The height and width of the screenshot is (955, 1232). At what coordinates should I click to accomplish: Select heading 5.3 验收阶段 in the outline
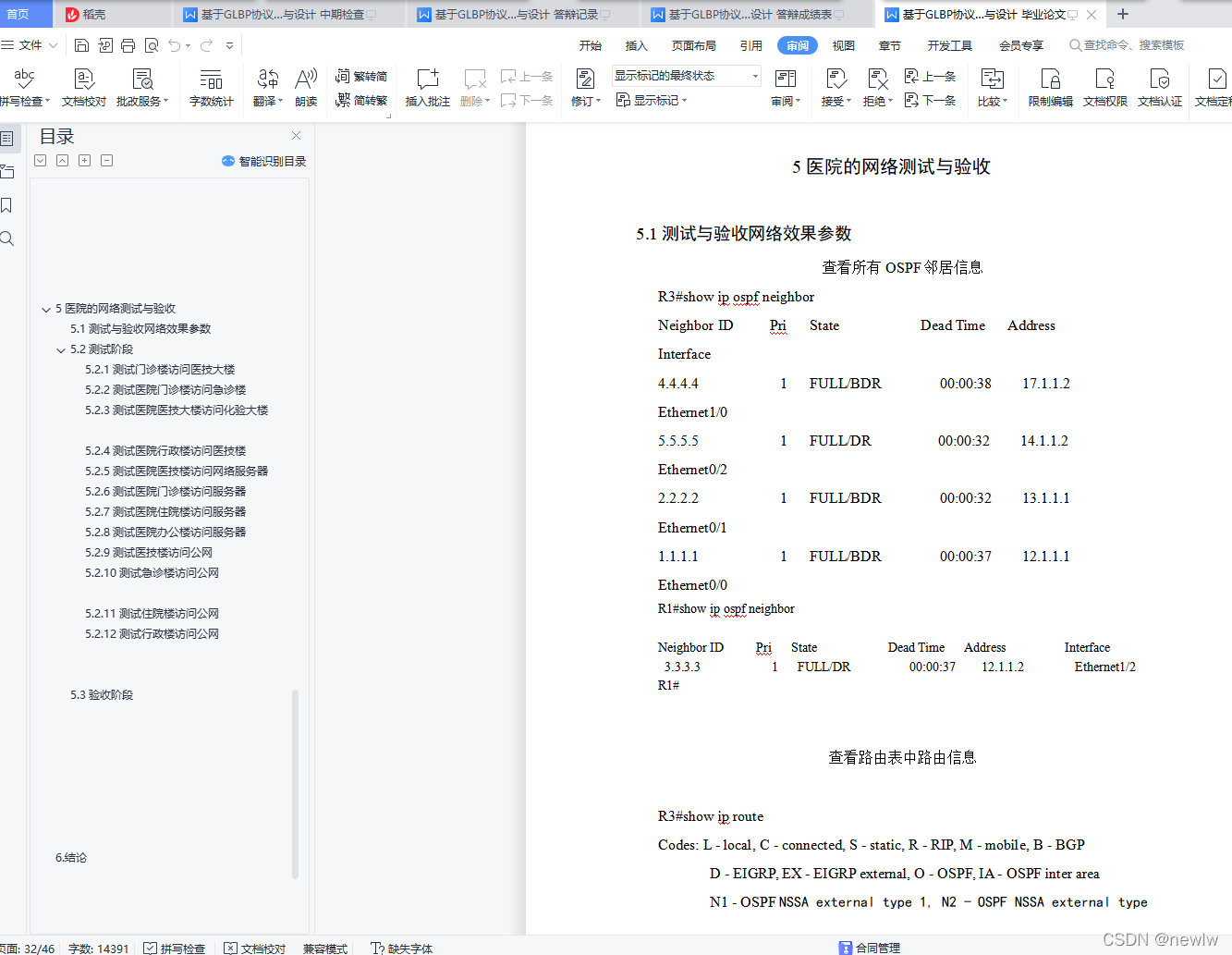(102, 694)
